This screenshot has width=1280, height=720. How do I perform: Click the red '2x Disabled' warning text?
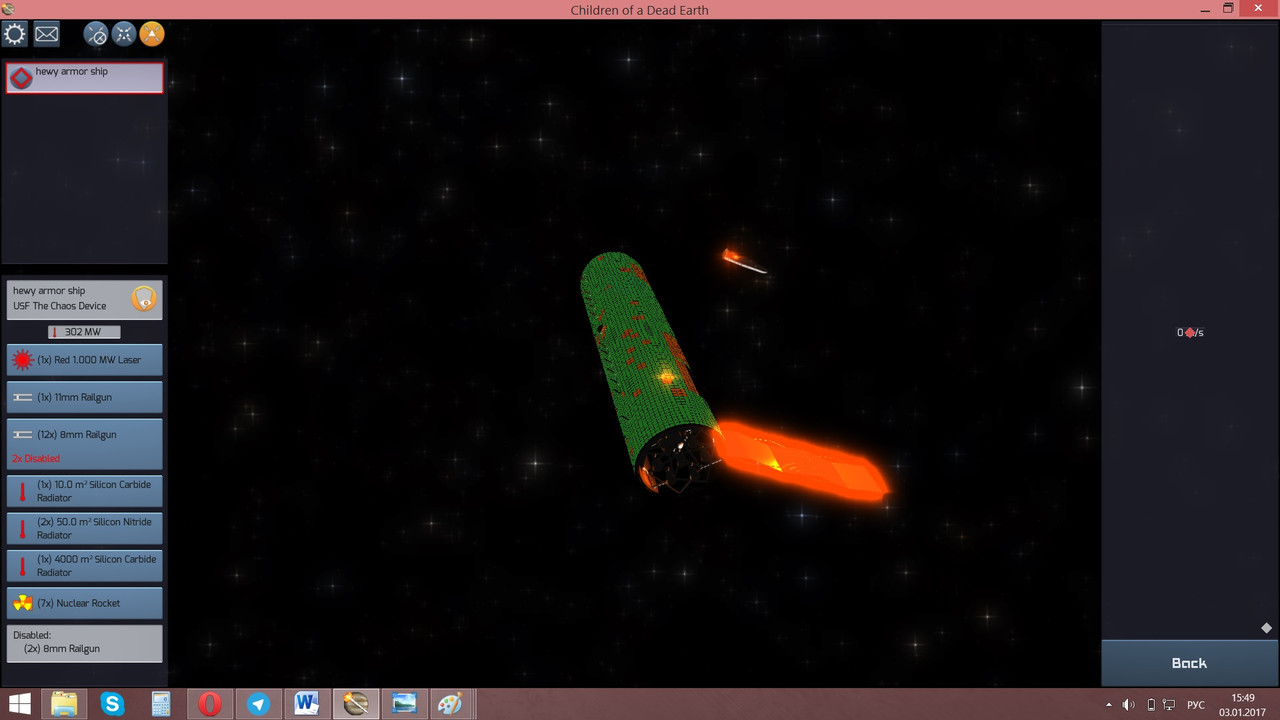[36, 458]
